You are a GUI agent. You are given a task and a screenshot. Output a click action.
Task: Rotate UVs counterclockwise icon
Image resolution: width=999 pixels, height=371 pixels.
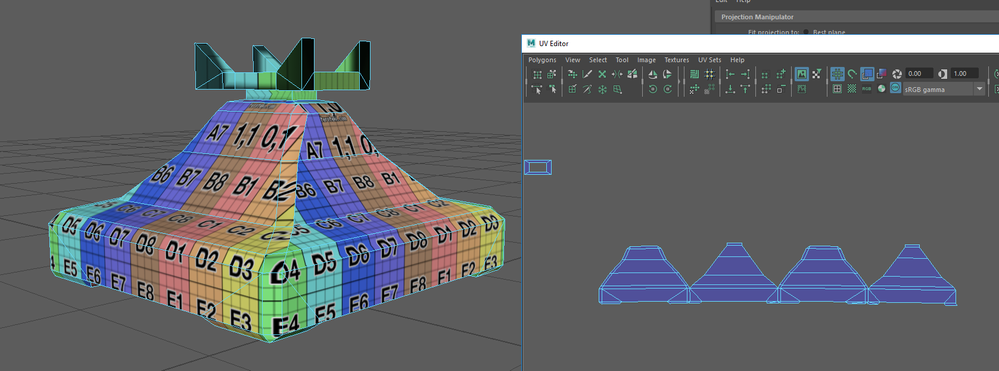click(x=652, y=89)
